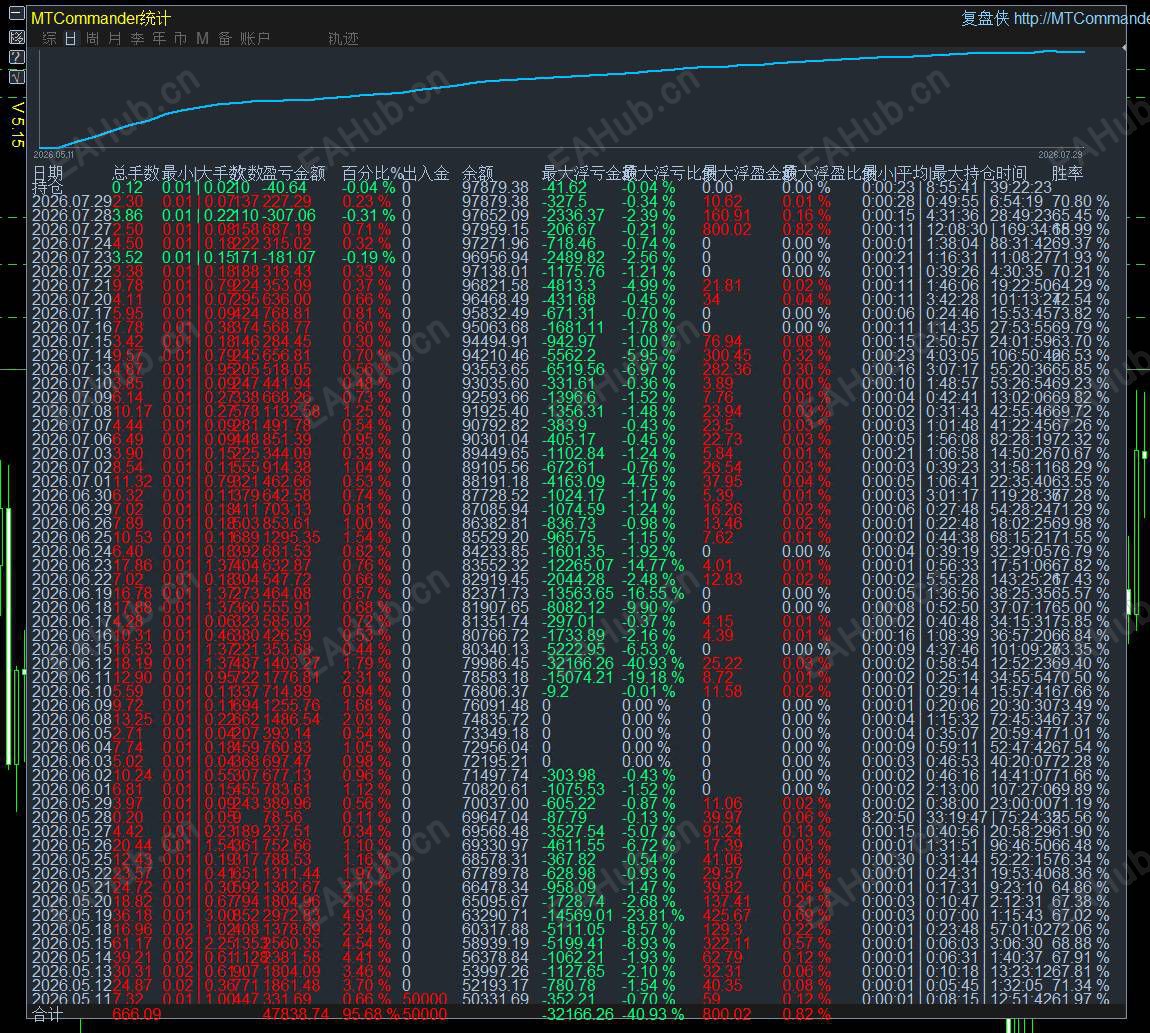Screen dimensions: 1150x1033
Task: Click total profit value 47838.74
Action: click(296, 1015)
